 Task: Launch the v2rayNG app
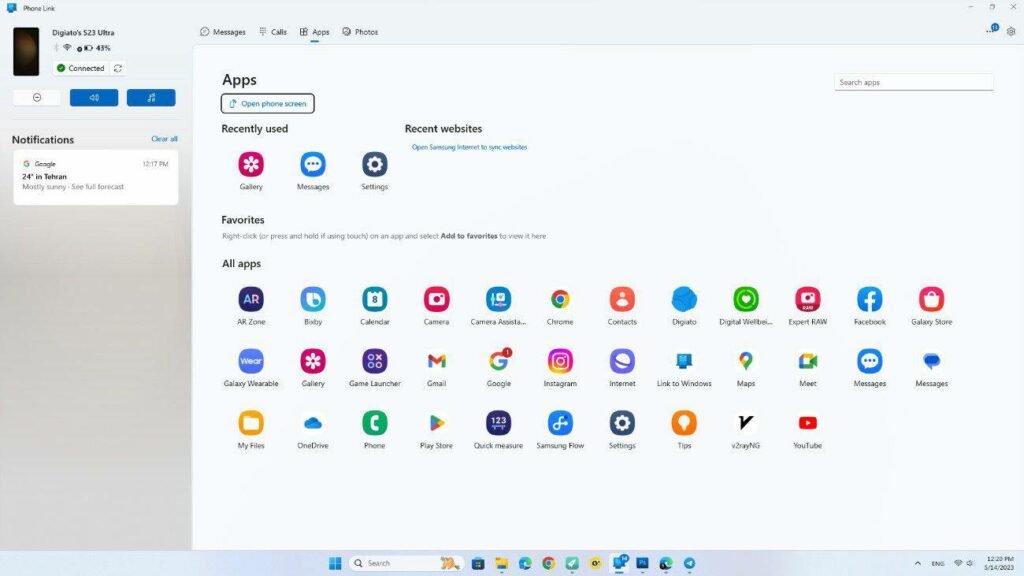745,423
